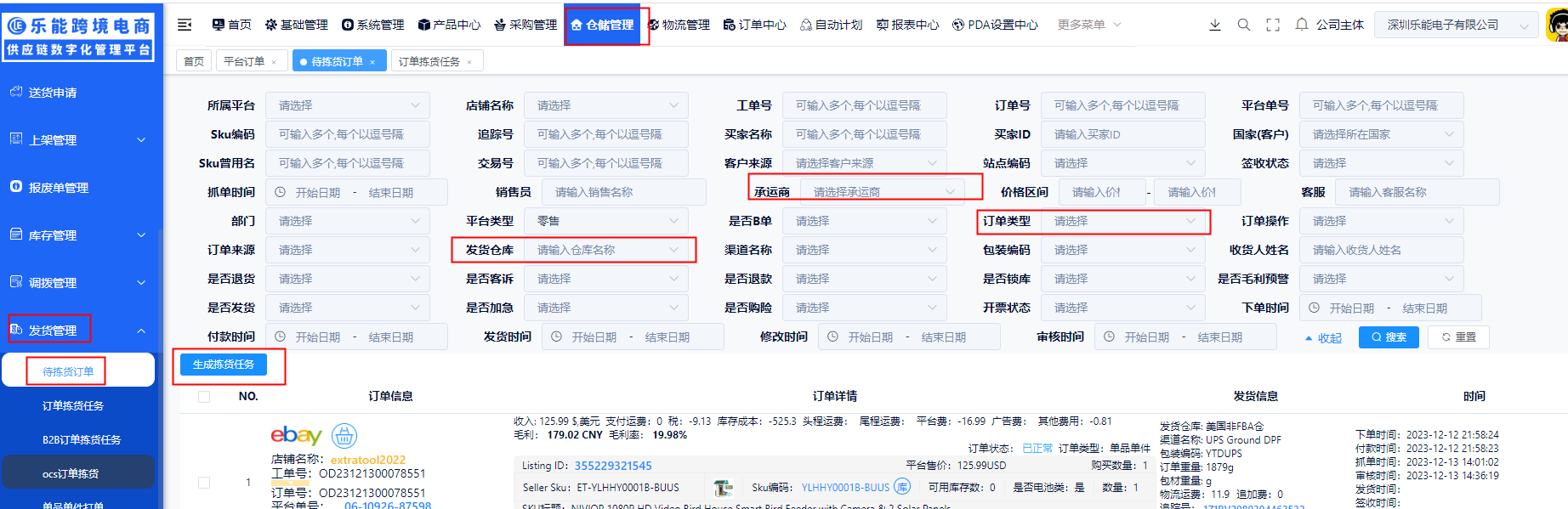Screen dimensions: 1568x509
Task: Click the 搜索 search button
Action: [1388, 337]
